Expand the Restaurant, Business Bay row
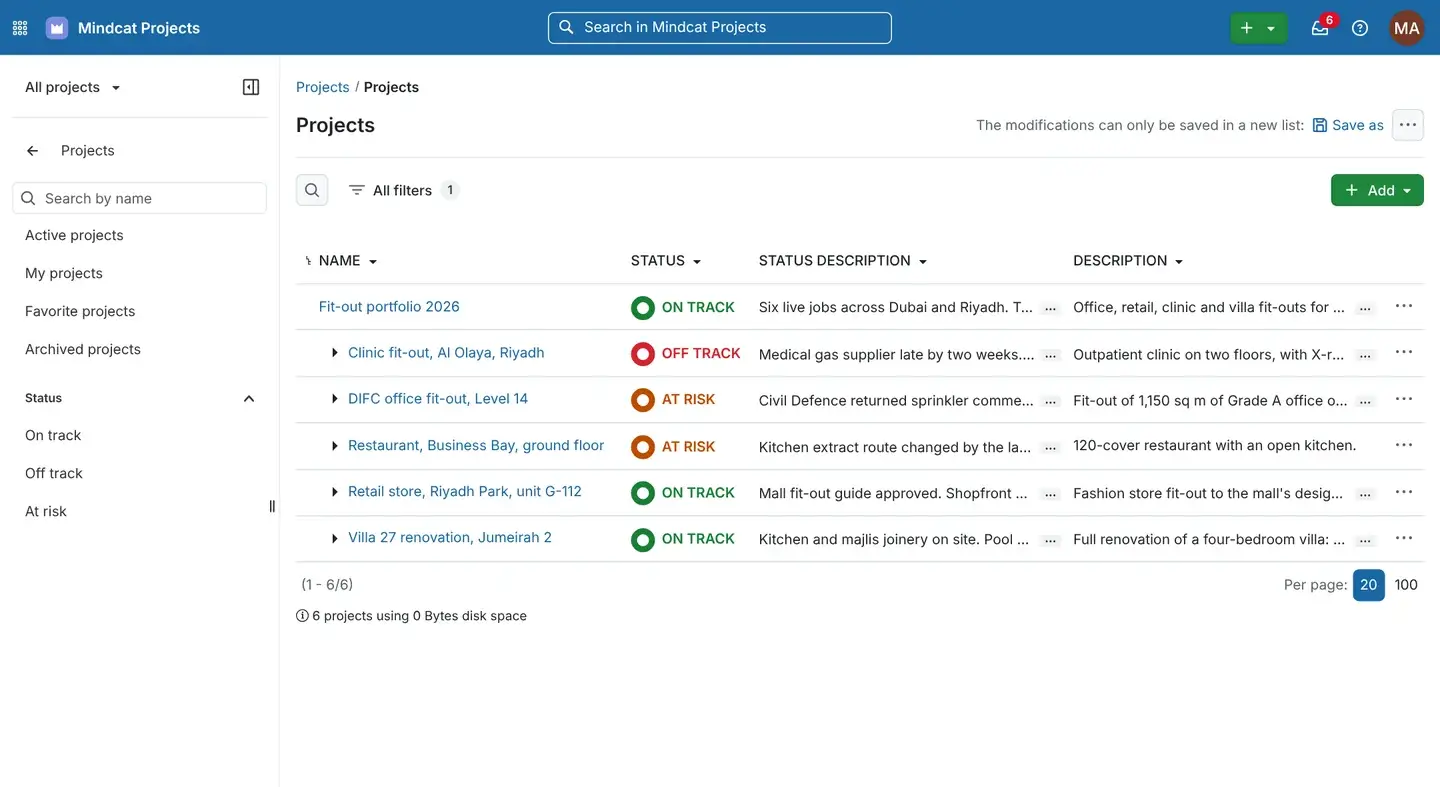 pyautogui.click(x=335, y=446)
